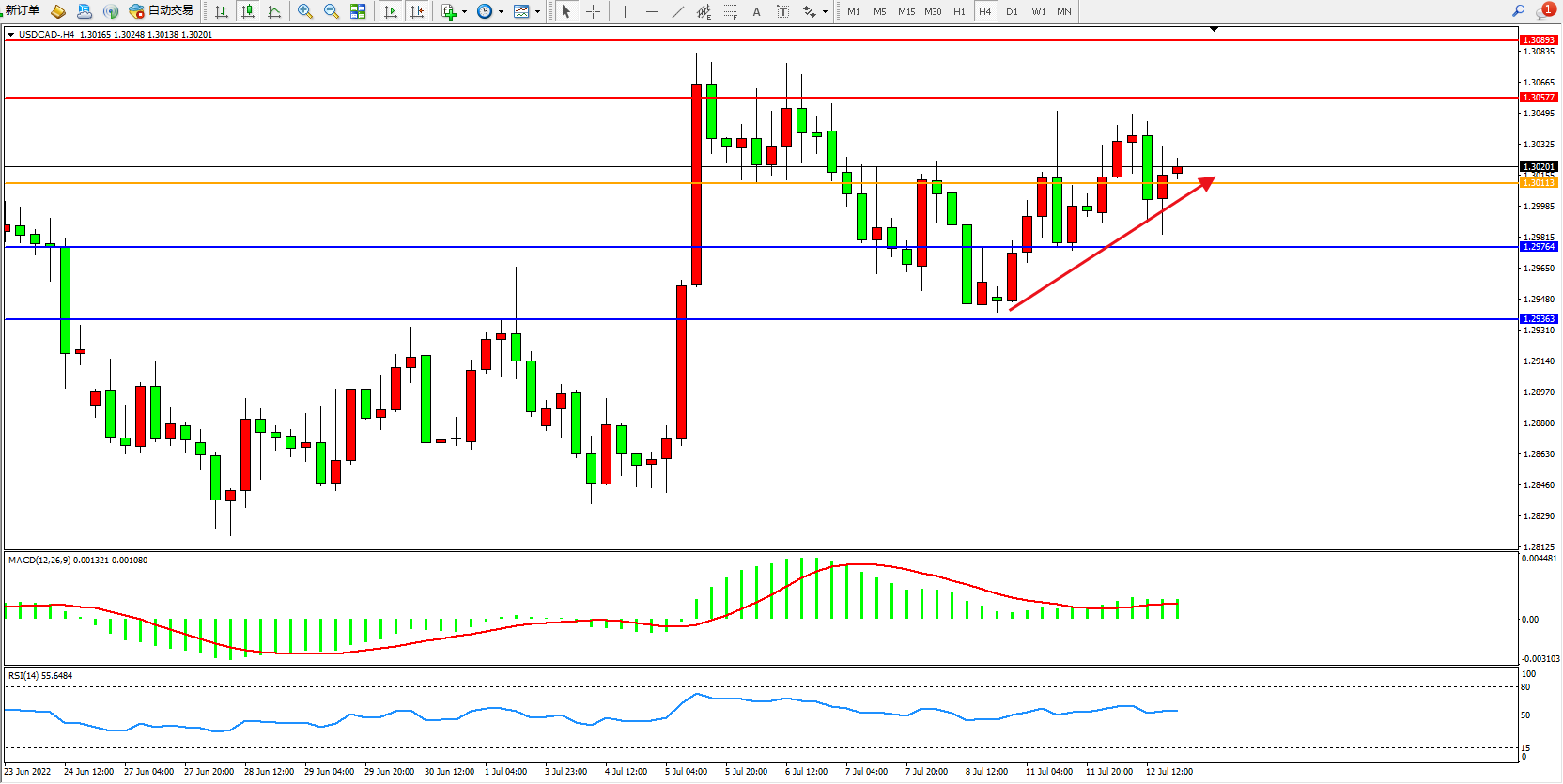Click the chat notification badge icon
This screenshot has height=784, width=1563.
[1545, 11]
